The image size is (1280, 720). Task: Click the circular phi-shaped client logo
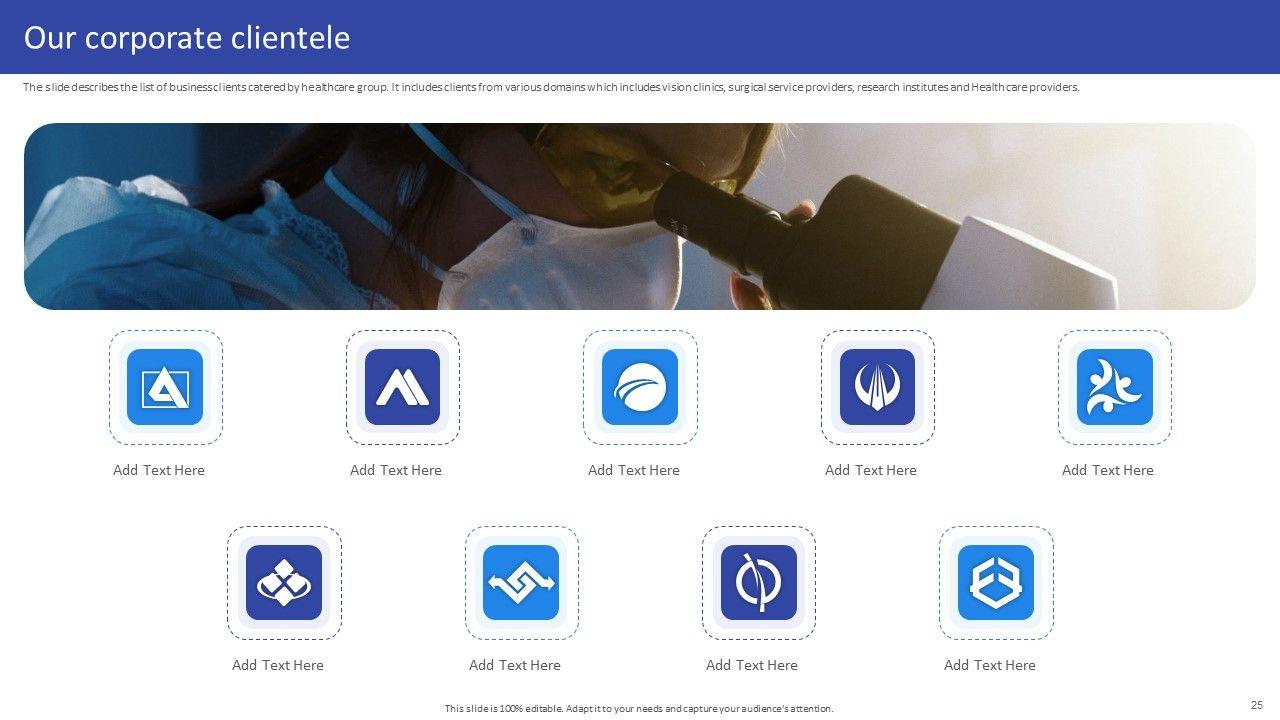[758, 583]
